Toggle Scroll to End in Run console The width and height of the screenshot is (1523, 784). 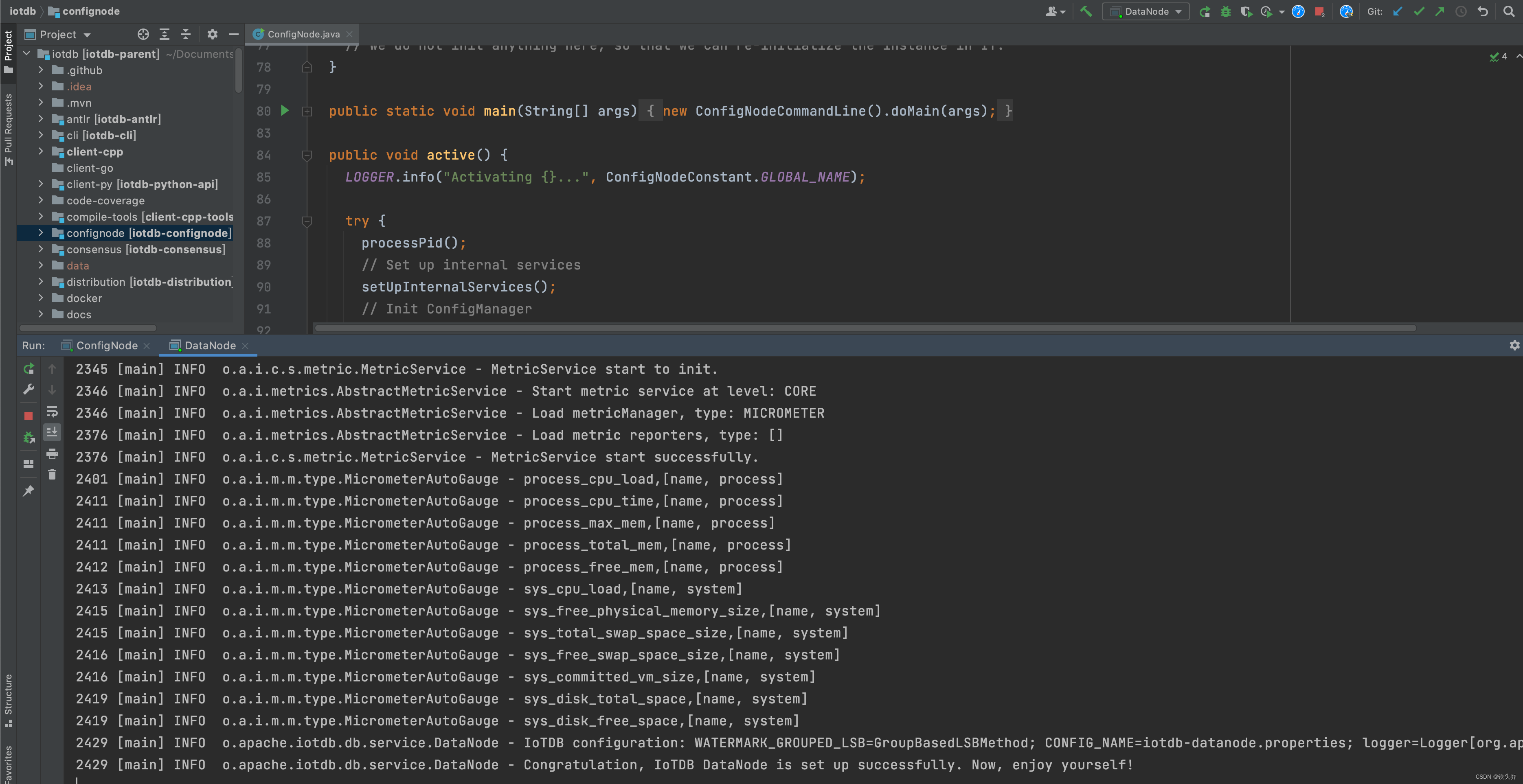[x=52, y=432]
